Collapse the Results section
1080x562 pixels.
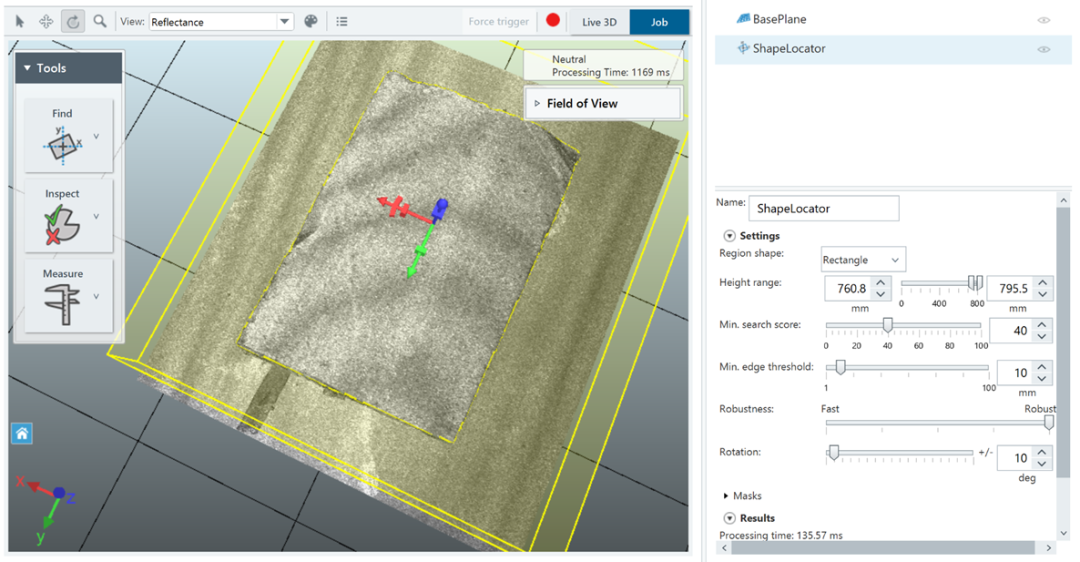coord(729,518)
